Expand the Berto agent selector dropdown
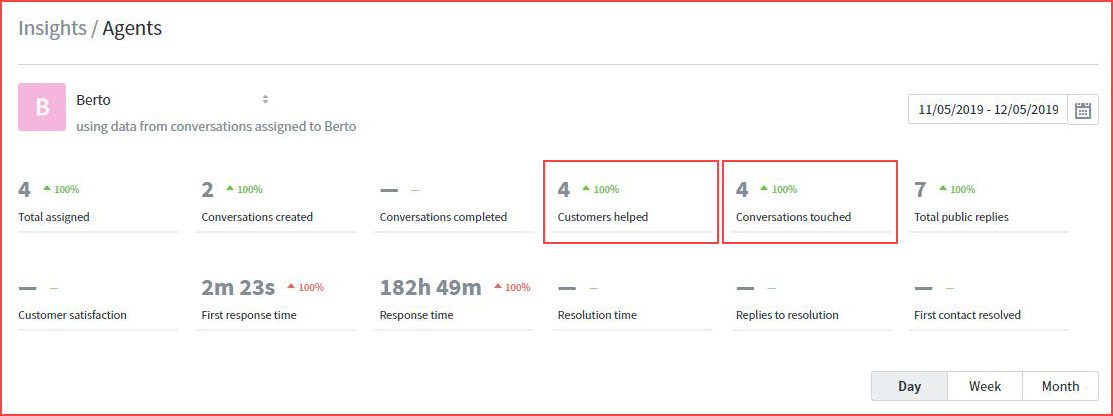Viewport: 1113px width, 416px height. 265,99
